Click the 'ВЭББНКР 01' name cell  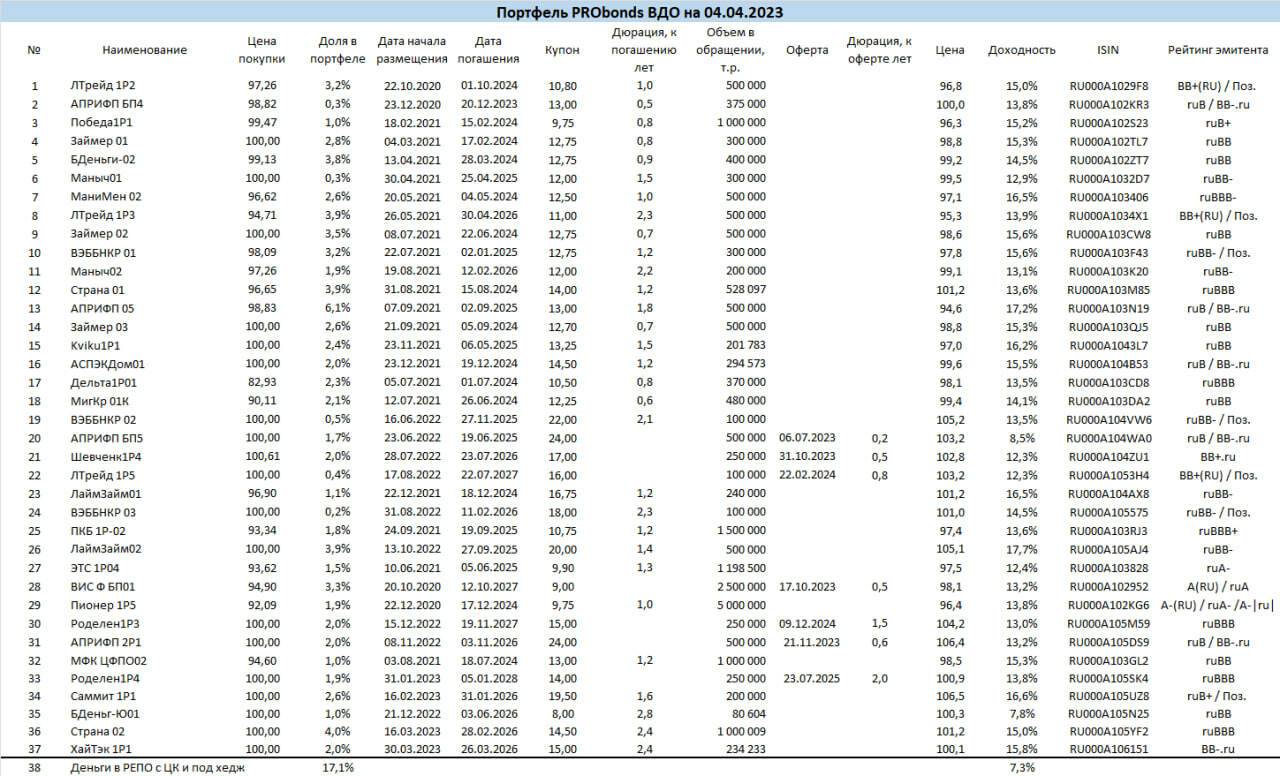(x=103, y=252)
